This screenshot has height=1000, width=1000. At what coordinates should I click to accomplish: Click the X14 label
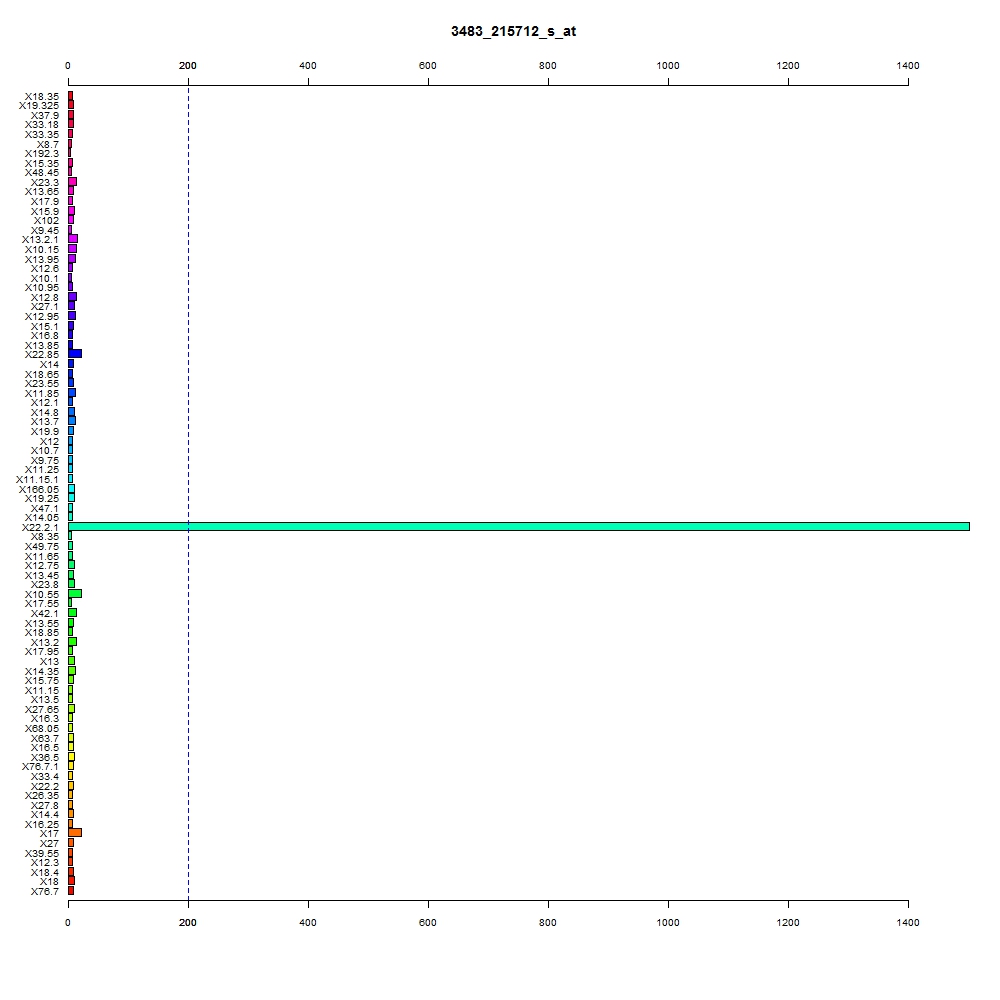click(49, 365)
